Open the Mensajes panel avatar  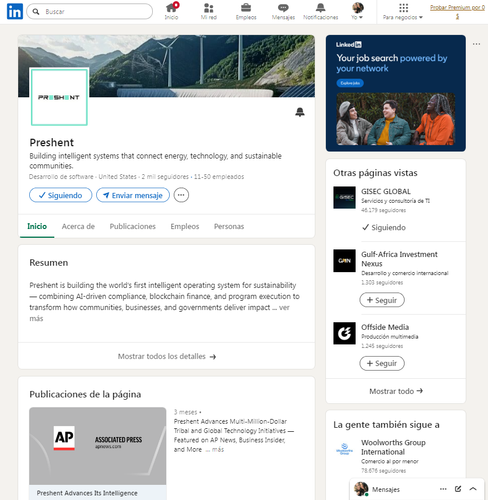tap(361, 489)
